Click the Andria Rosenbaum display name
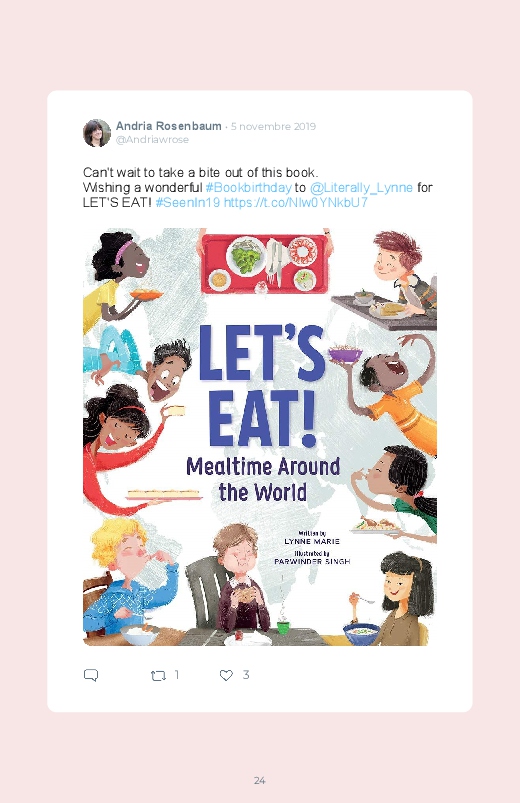The width and height of the screenshot is (520, 803). pos(169,126)
